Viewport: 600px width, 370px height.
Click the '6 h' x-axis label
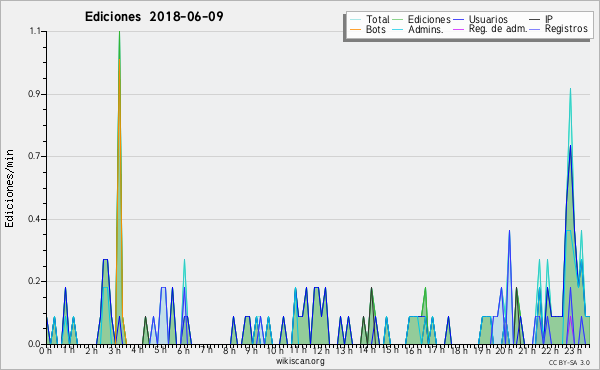(x=183, y=351)
